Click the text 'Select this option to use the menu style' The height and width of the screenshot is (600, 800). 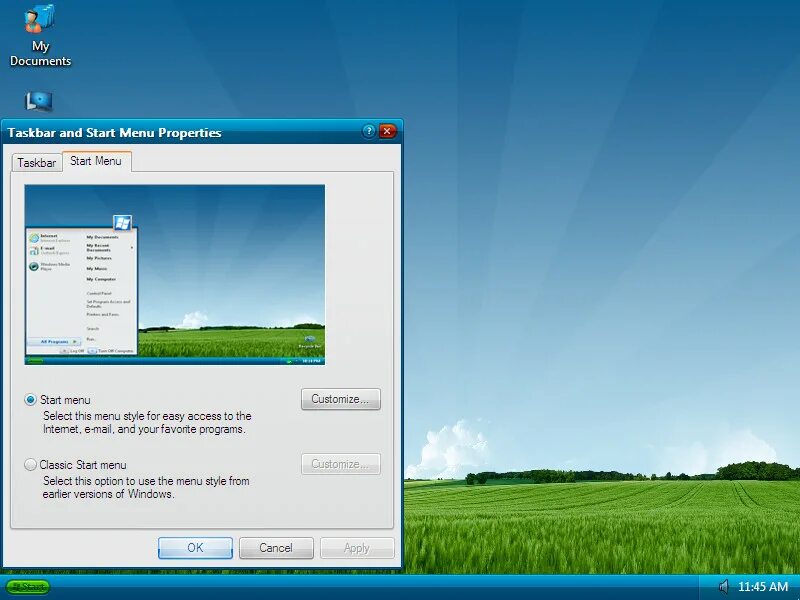tap(134, 481)
